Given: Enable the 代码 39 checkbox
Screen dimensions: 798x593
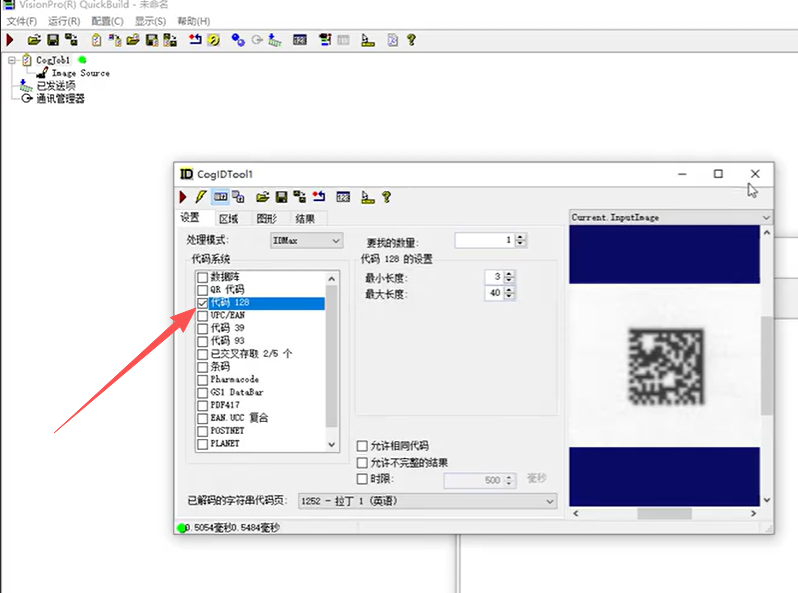Looking at the screenshot, I should click(x=203, y=328).
